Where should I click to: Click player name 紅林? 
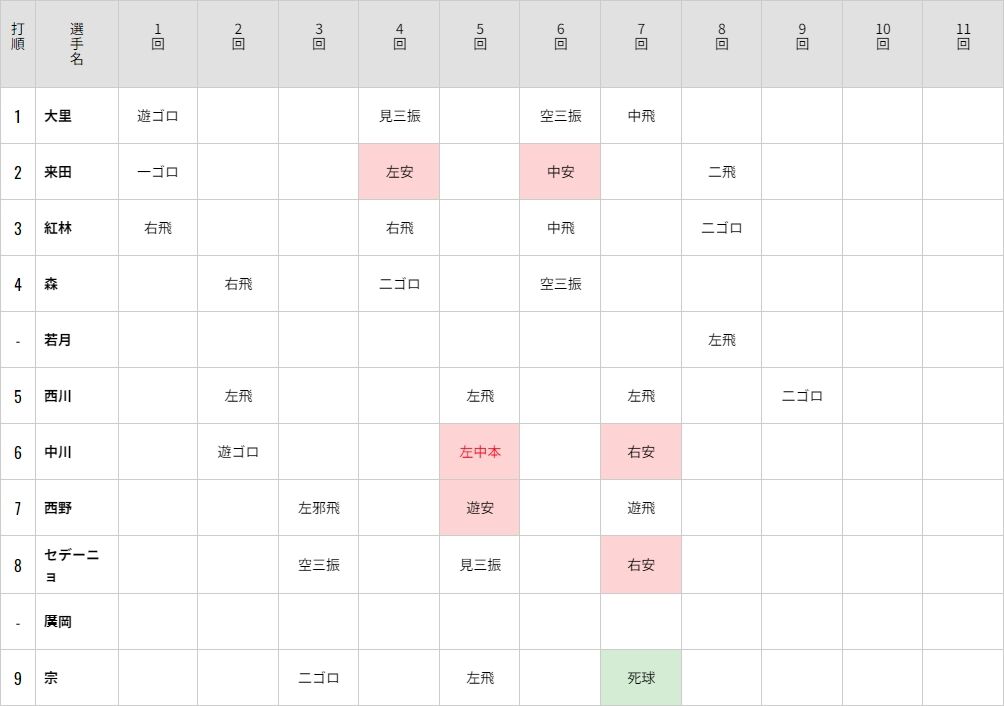point(58,228)
